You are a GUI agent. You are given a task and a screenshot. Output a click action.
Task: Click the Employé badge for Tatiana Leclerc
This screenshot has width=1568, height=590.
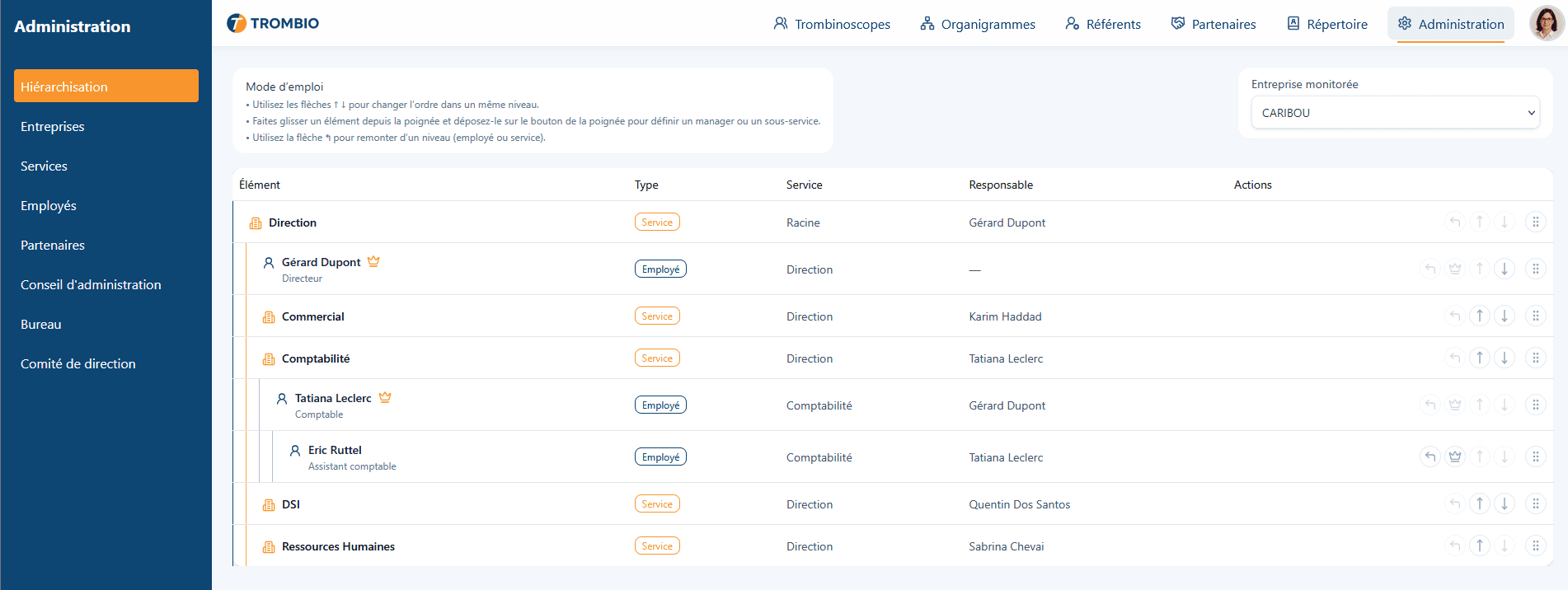point(660,405)
